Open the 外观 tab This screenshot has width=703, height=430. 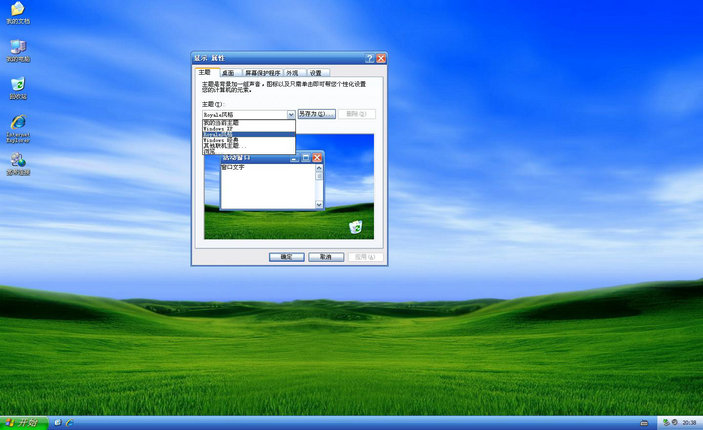[x=292, y=73]
